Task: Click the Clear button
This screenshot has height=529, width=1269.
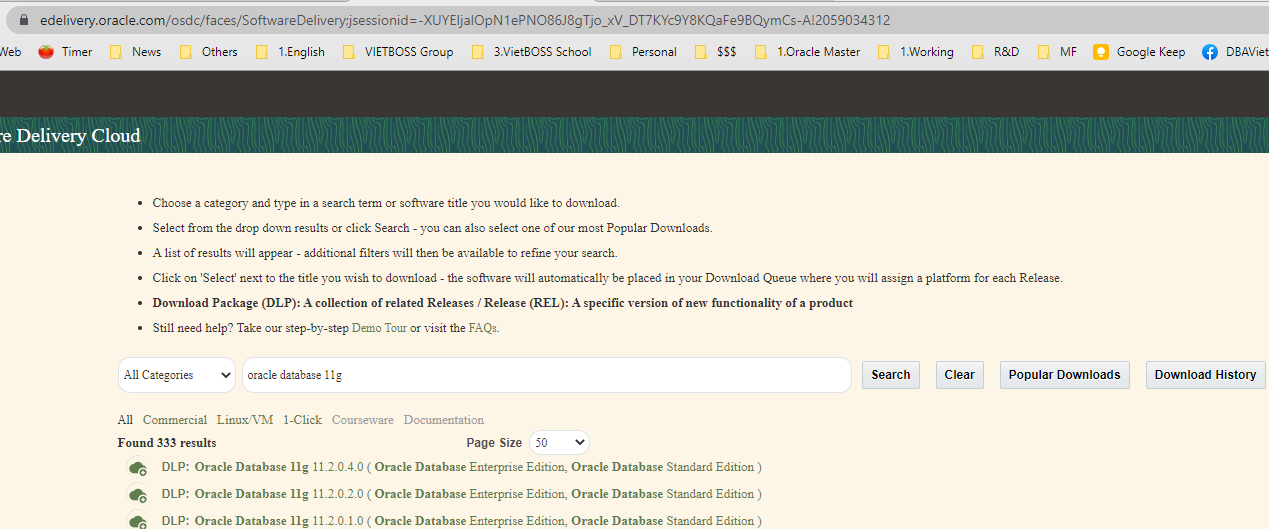Action: click(x=959, y=375)
